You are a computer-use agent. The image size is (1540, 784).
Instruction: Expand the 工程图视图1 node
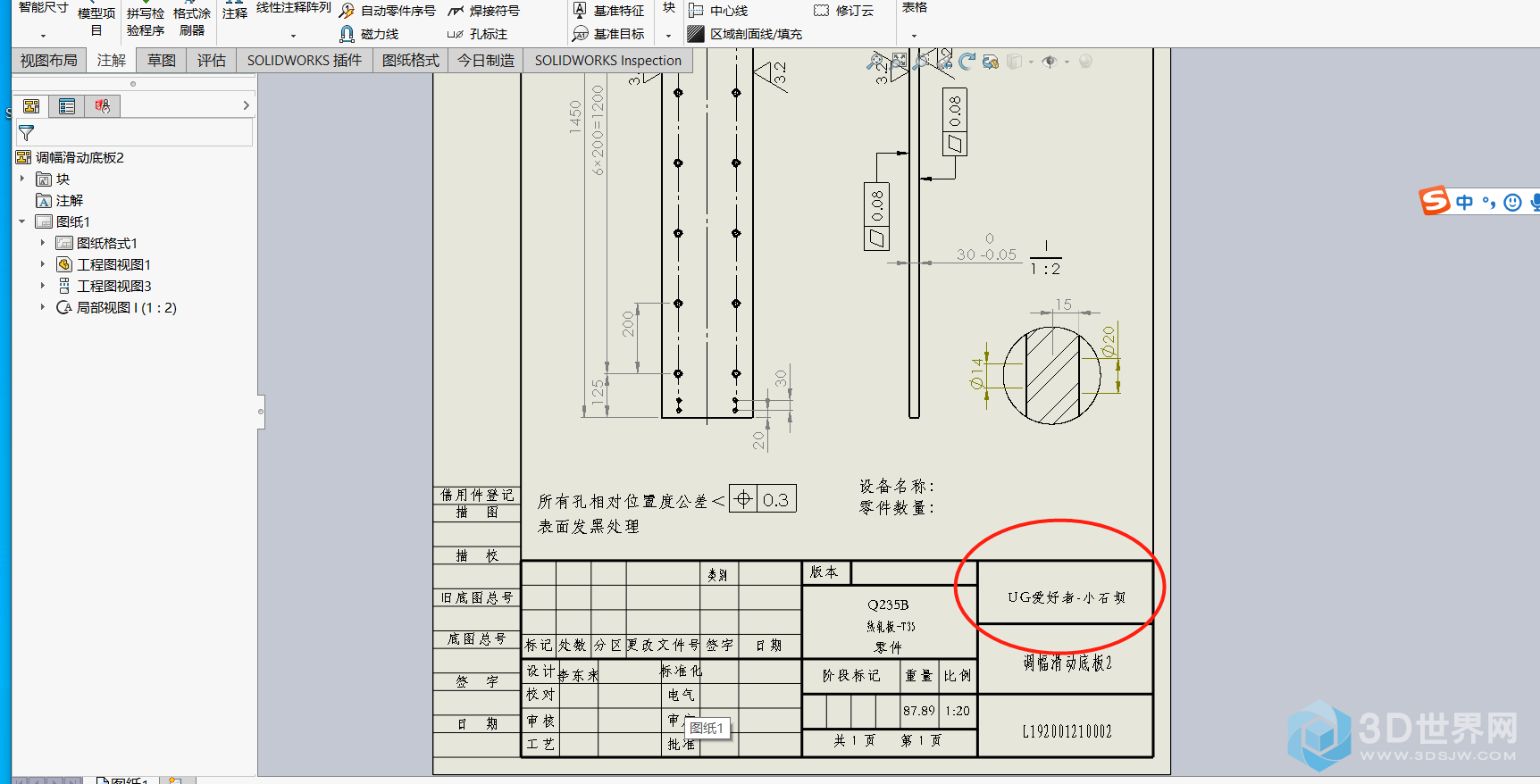point(42,264)
